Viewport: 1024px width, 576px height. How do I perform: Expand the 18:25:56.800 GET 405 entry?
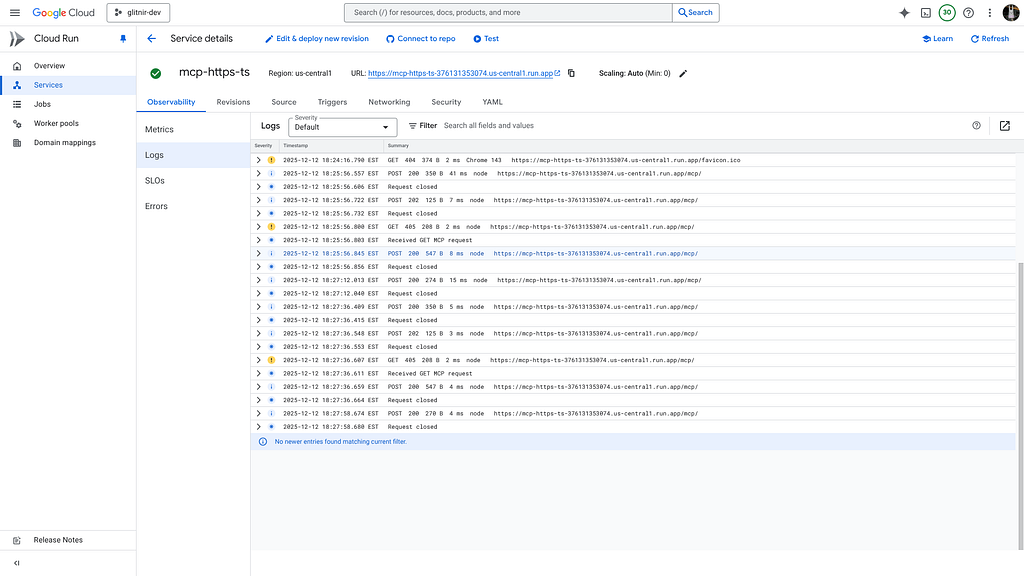[259, 227]
